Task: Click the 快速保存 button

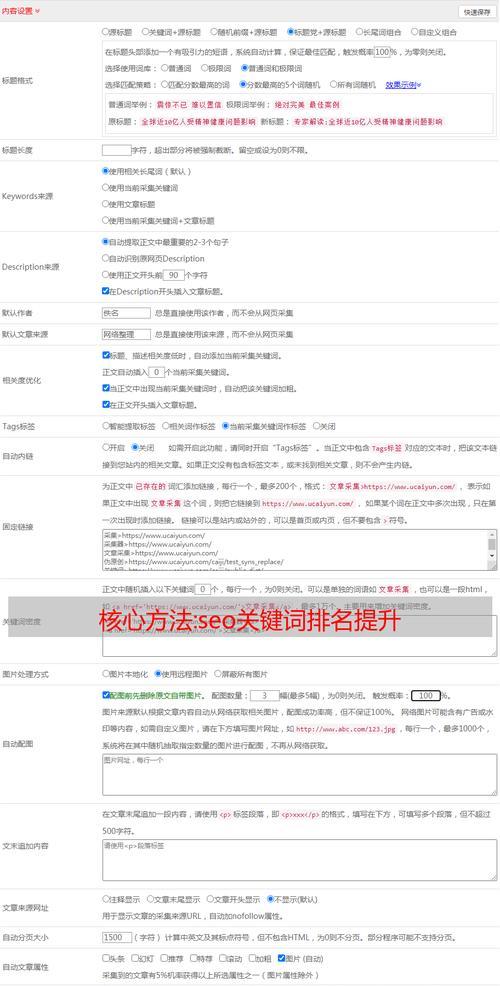Action: (477, 12)
